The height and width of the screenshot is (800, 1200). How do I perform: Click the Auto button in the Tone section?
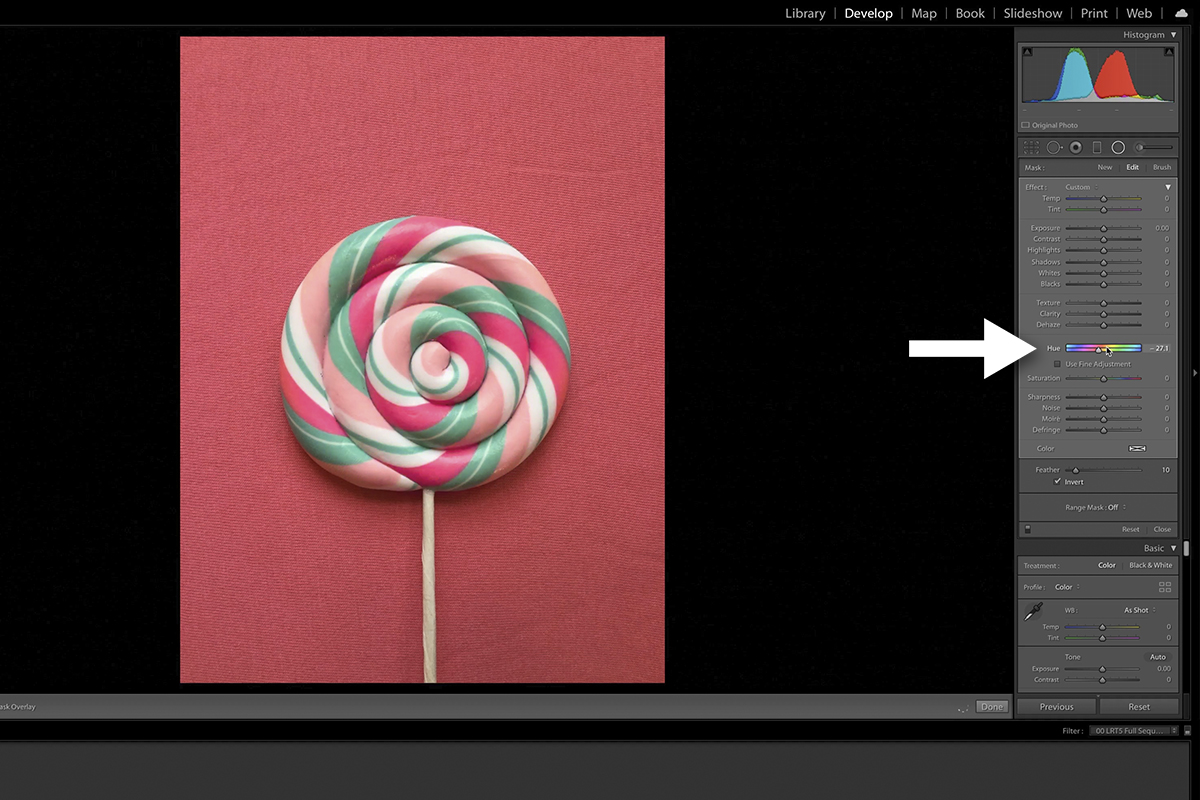[1158, 657]
